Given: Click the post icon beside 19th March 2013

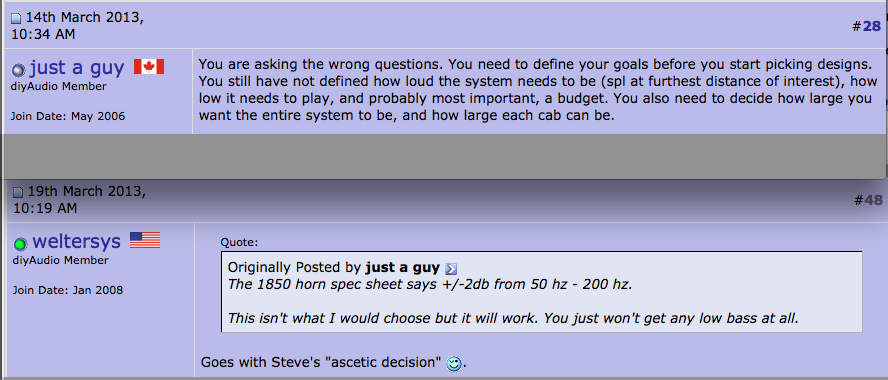Looking at the screenshot, I should 18,193.
